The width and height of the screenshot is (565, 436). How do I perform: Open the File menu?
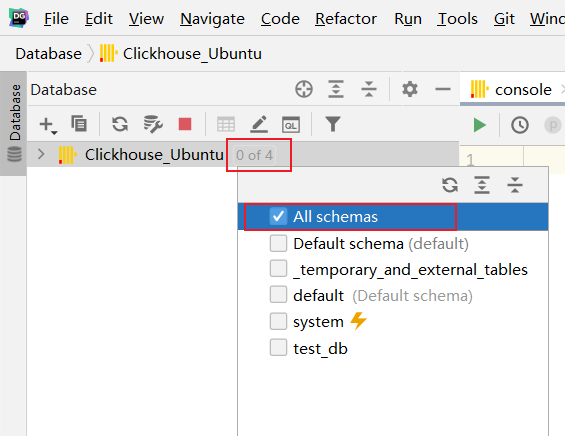56,19
